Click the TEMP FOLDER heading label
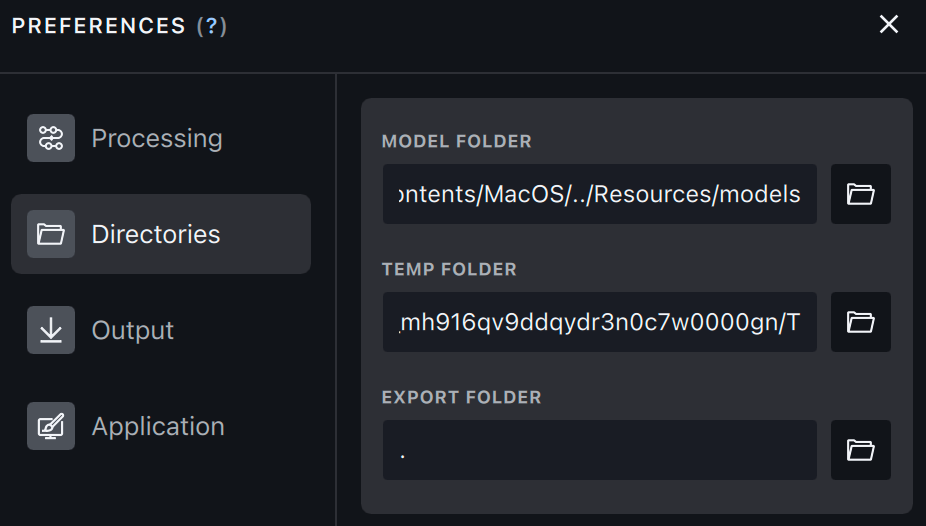 click(449, 269)
